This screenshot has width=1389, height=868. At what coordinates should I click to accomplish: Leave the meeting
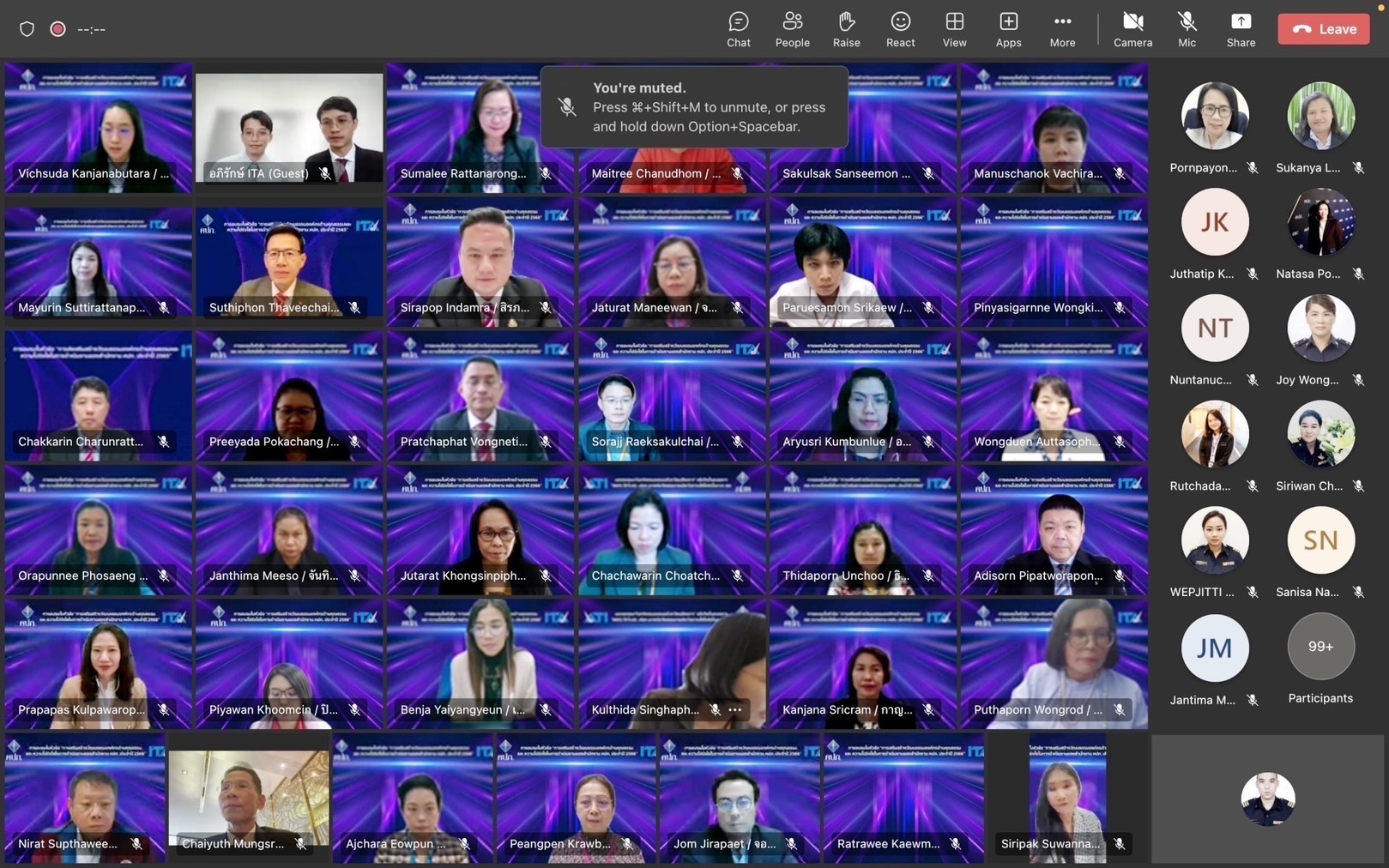[1323, 29]
